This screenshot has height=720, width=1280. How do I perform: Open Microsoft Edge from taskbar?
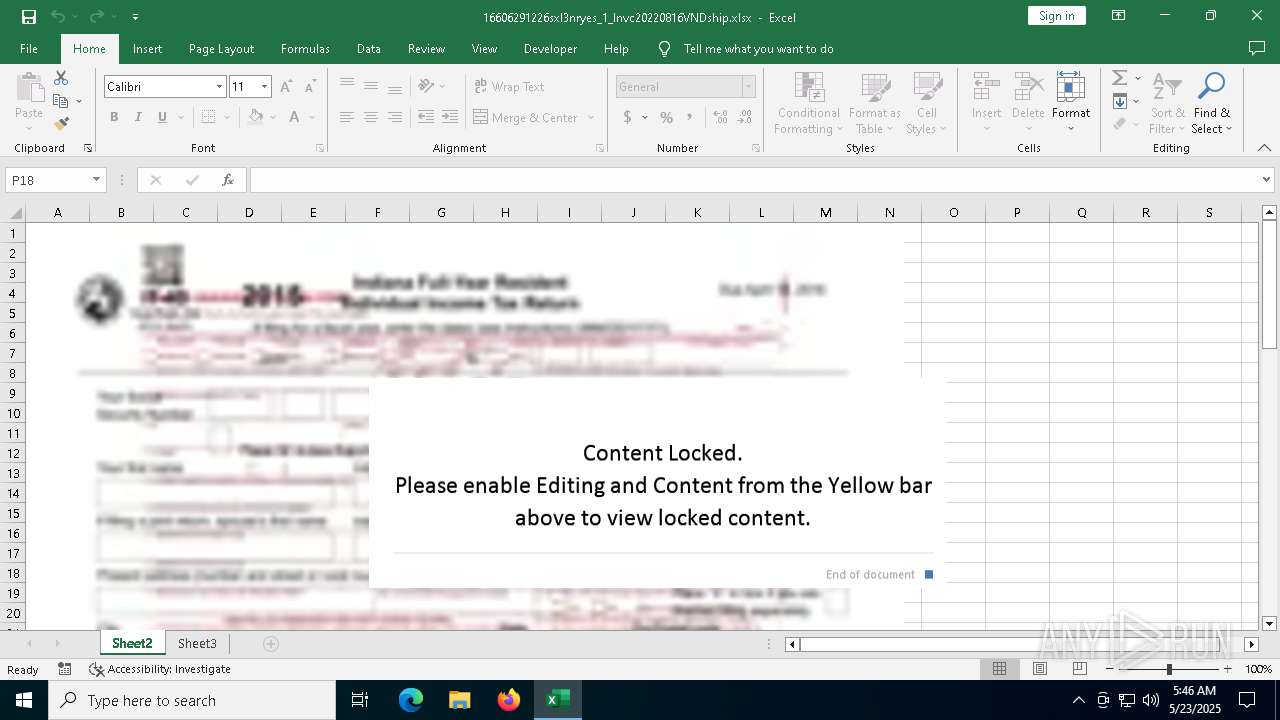click(x=411, y=700)
